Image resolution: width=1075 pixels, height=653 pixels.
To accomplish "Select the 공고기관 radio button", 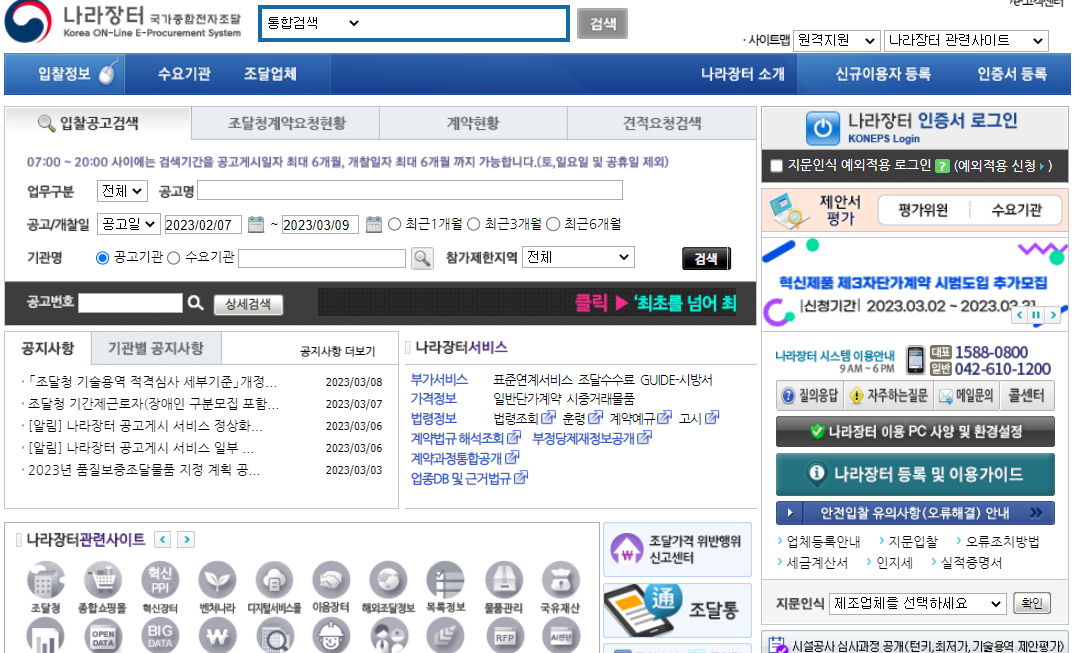I will 102,258.
